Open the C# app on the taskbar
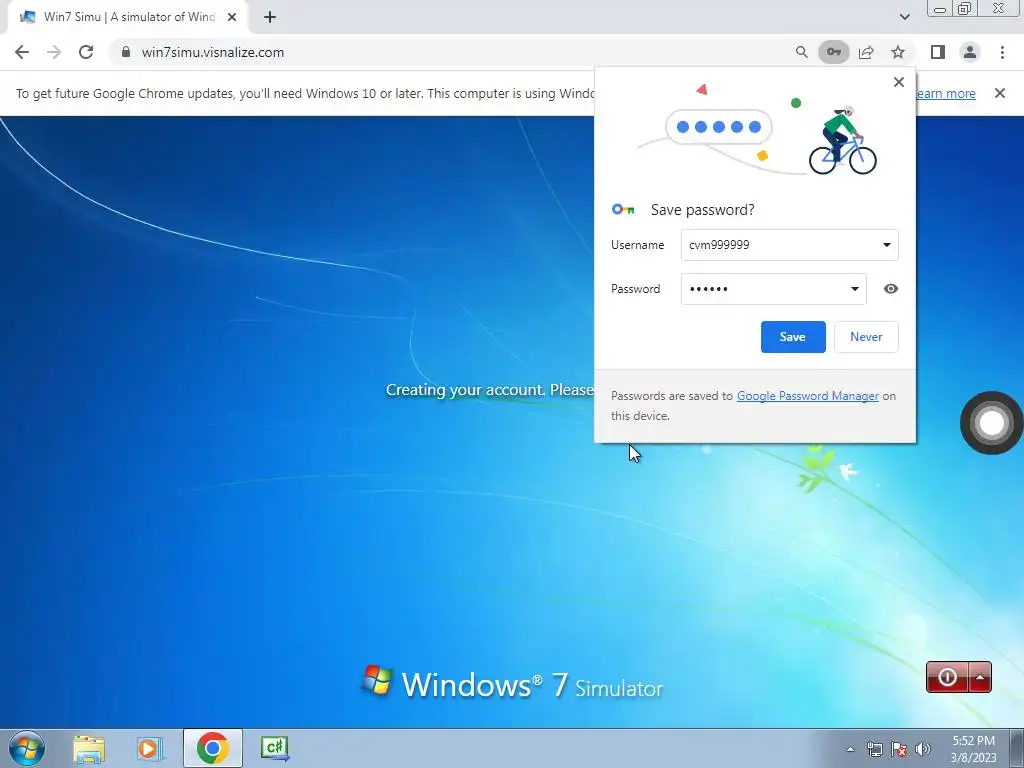 click(274, 748)
